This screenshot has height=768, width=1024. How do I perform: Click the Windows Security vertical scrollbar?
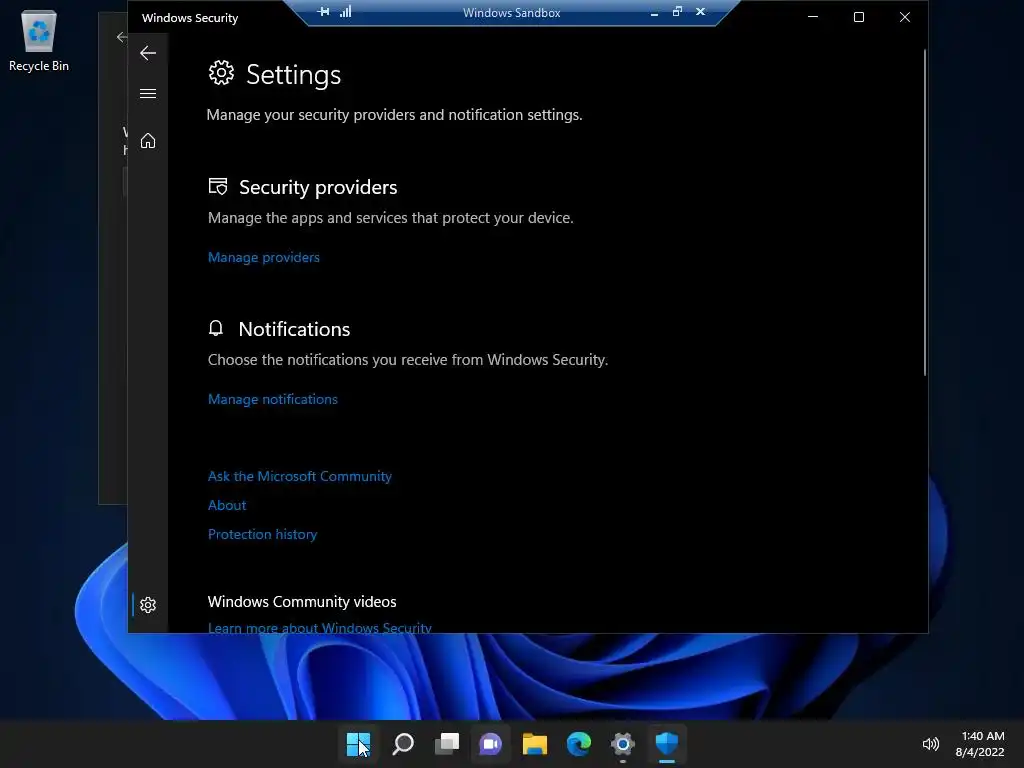tap(925, 213)
